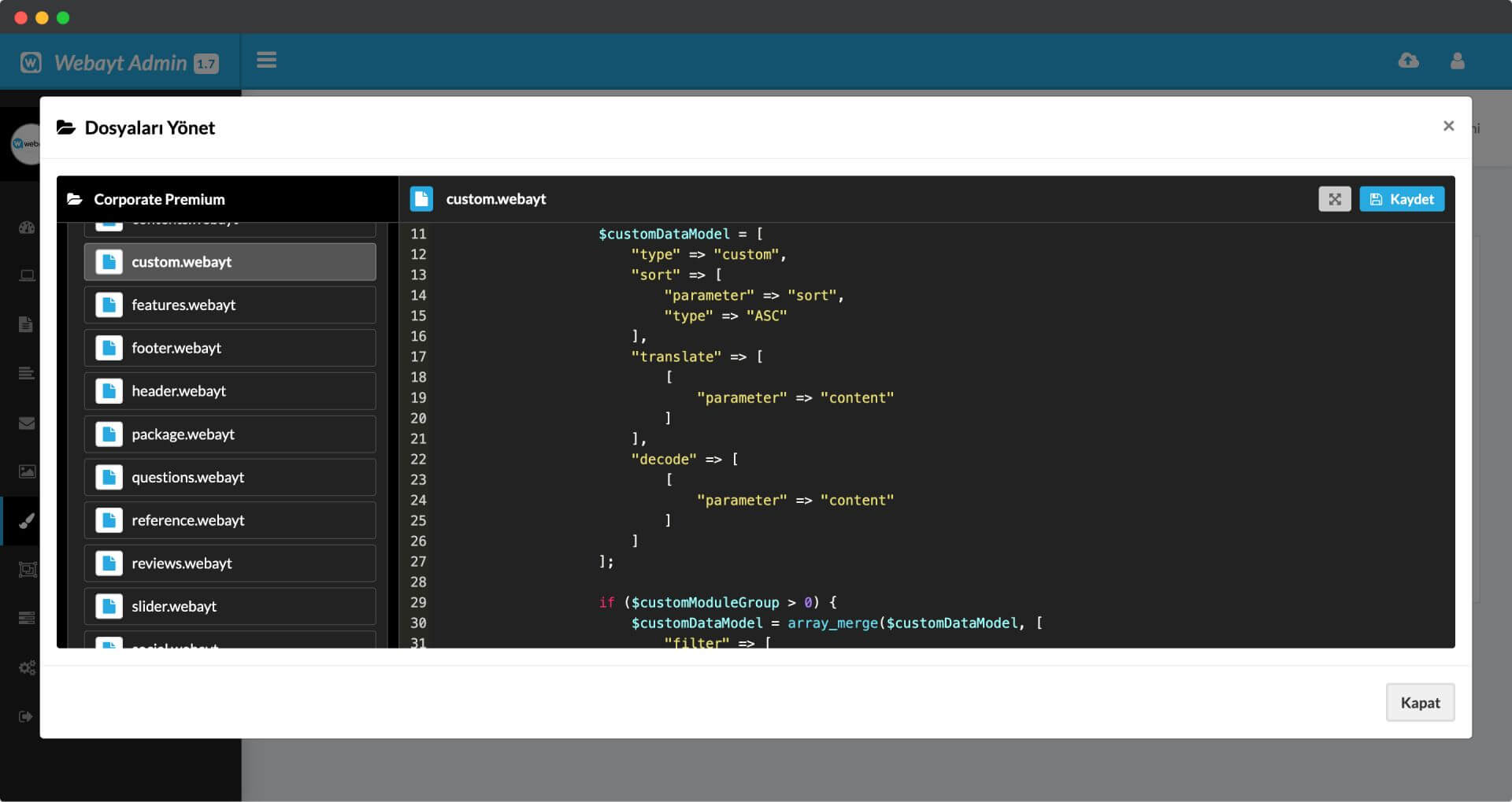Image resolution: width=1512 pixels, height=802 pixels.
Task: Choose questions.webayt in the list
Action: [229, 478]
